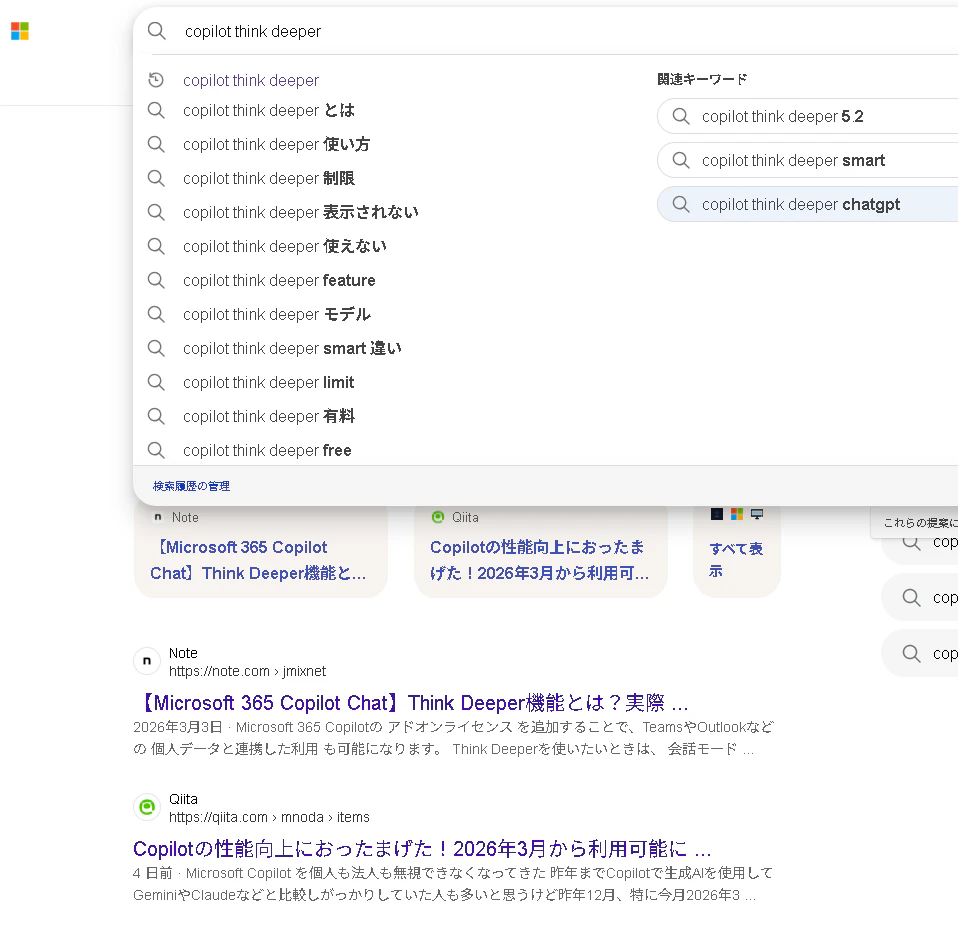Viewport: 958px width, 930px height.
Task: Click magnifier icon beside '制限' suggestion
Action: [156, 178]
